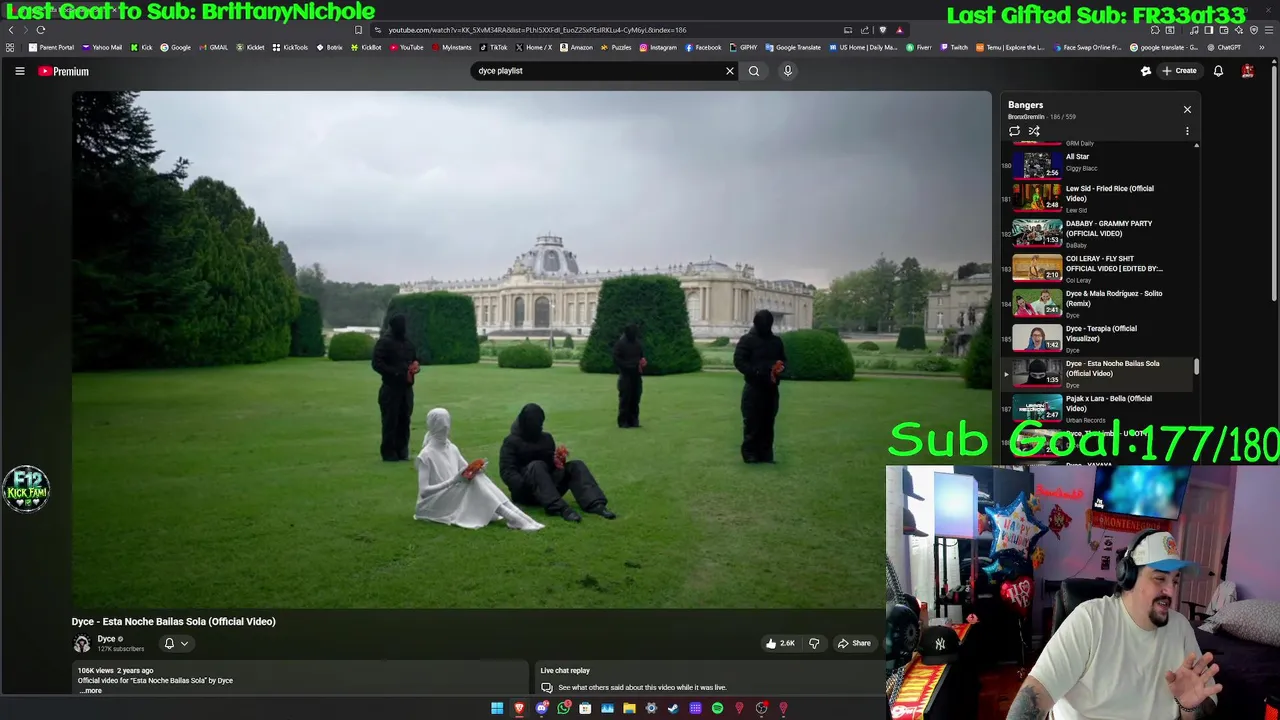Go to YouTube Premium home logo
1280x720 pixels.
point(64,71)
